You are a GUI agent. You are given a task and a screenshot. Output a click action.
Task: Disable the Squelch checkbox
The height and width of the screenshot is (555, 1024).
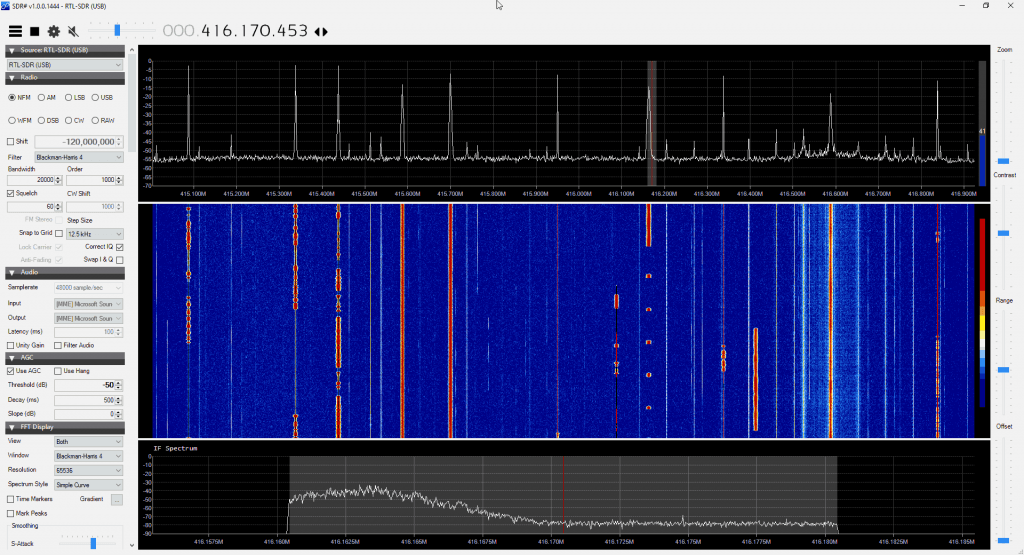(x=11, y=193)
